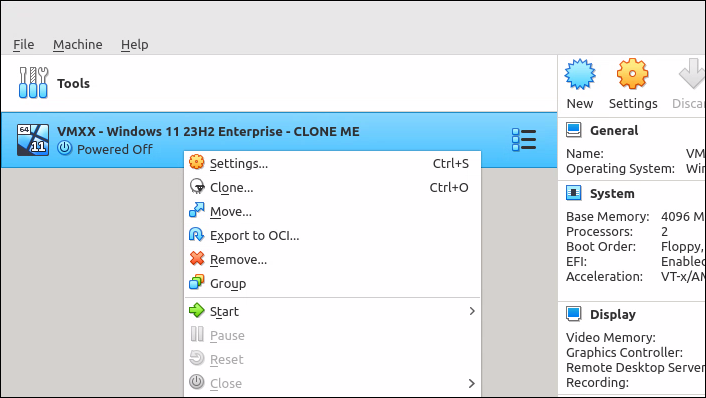Viewport: 706px width, 398px height.
Task: Open the Help menu
Action: 135,45
